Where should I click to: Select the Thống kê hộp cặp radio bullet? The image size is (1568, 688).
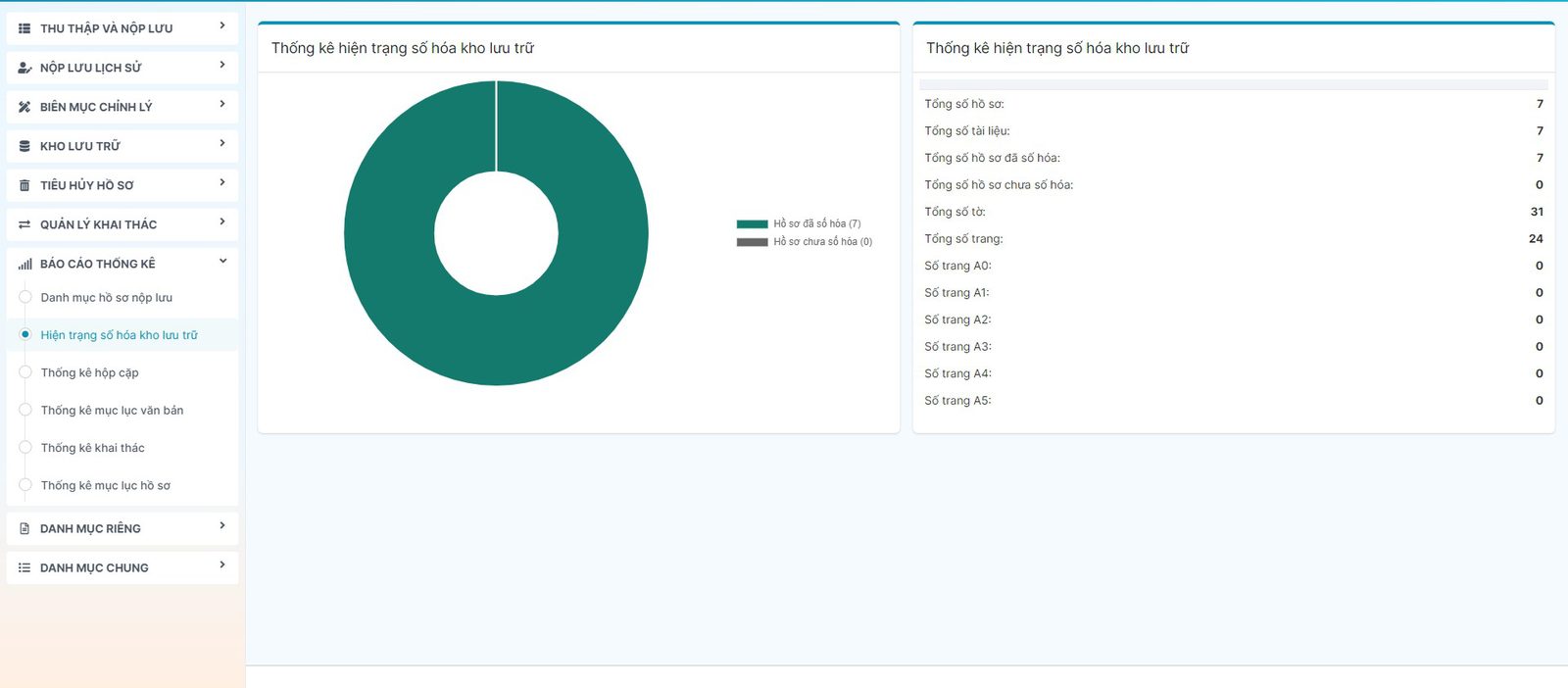click(x=25, y=372)
